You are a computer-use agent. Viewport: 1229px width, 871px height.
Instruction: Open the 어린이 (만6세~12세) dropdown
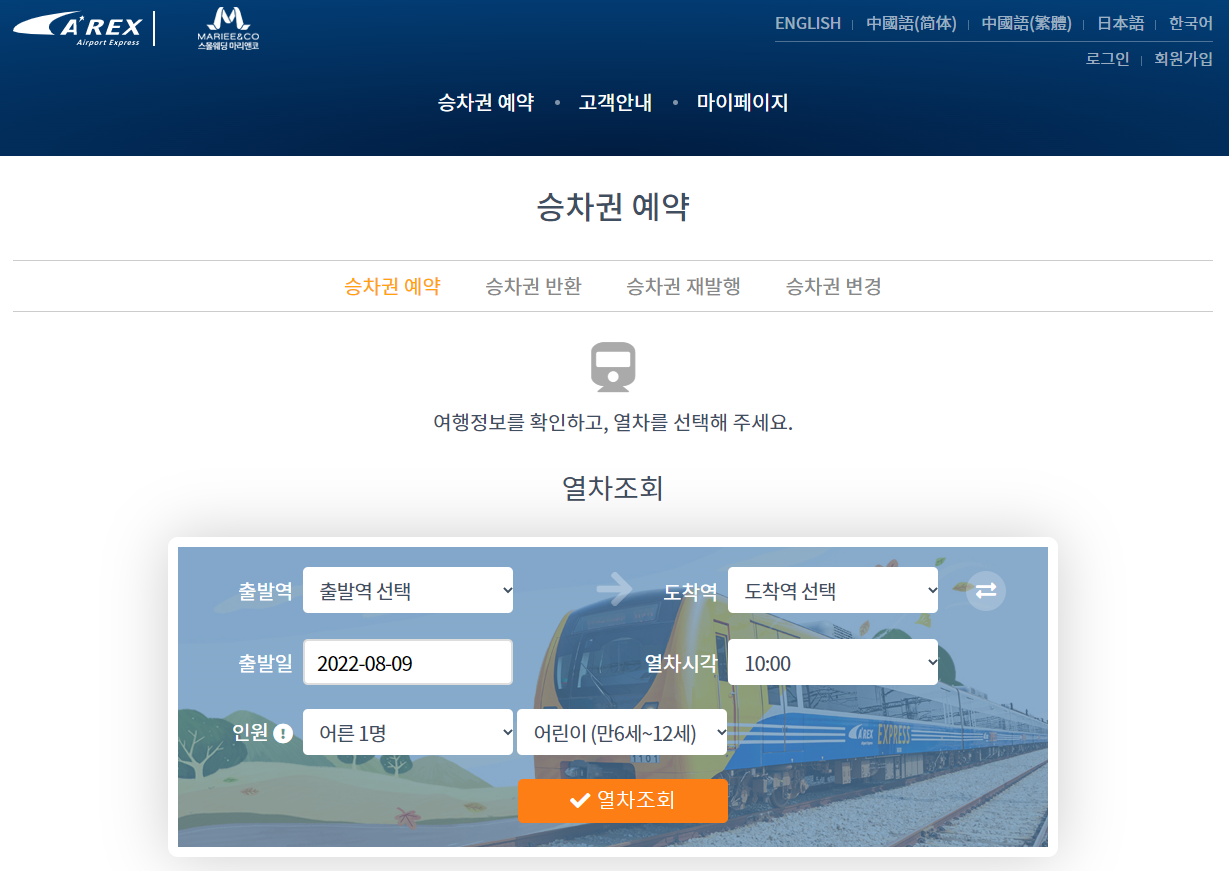coord(622,732)
